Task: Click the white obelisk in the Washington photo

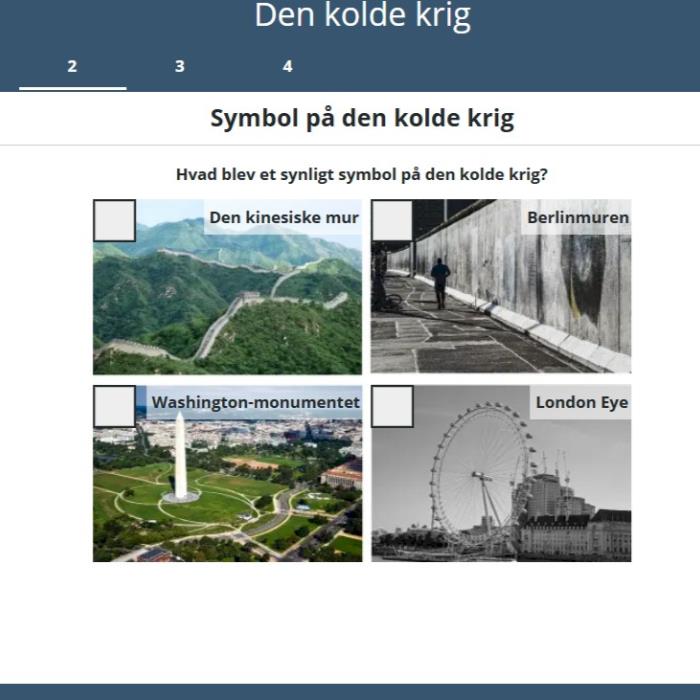Action: point(181,455)
